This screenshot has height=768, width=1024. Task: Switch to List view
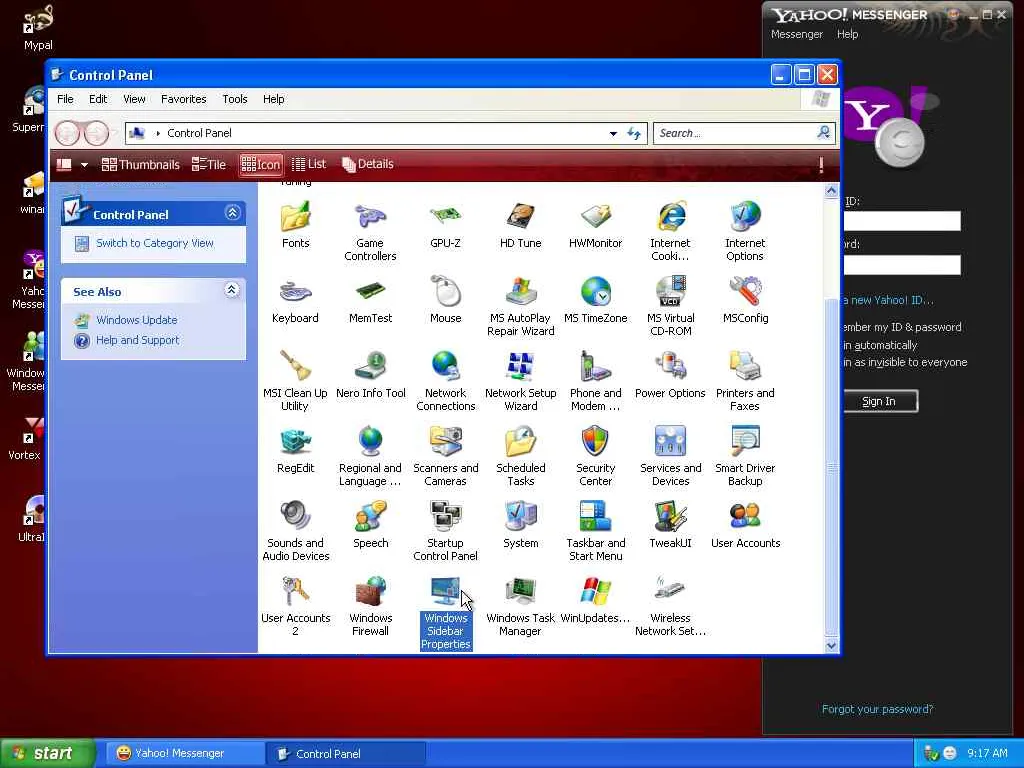tap(309, 165)
